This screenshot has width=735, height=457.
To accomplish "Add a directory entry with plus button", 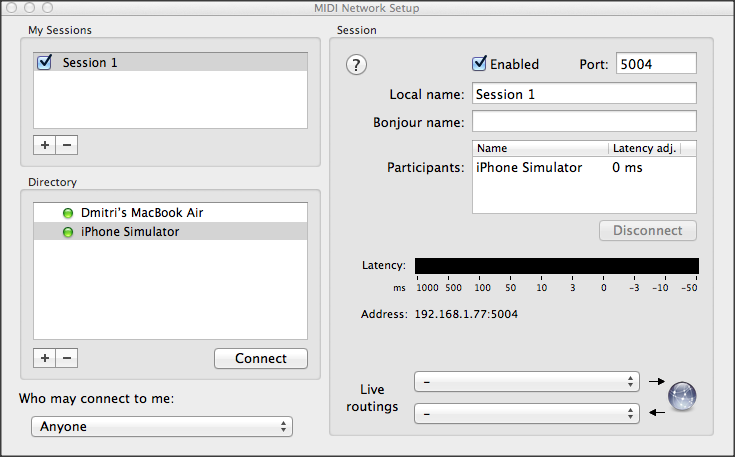I will click(x=44, y=358).
